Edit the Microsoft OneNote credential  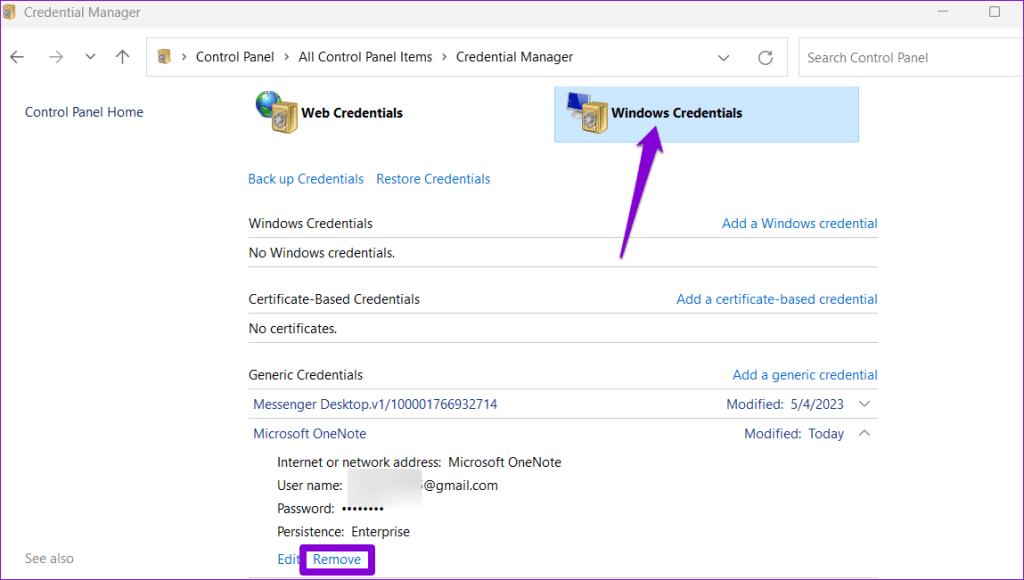coord(287,559)
